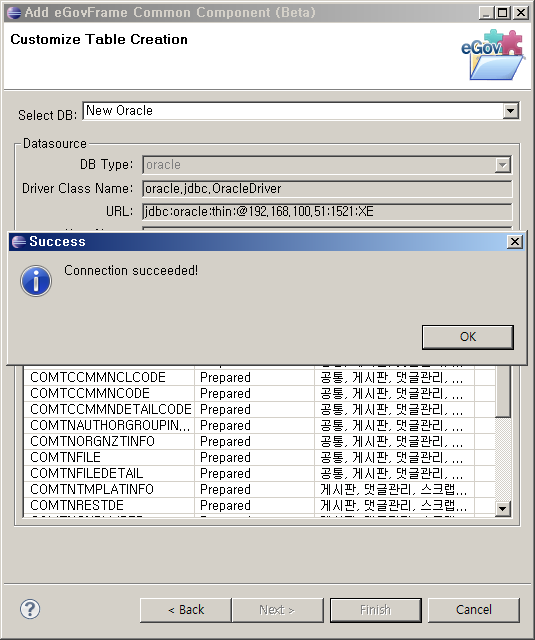
Task: Close the Success dialog with its X button
Action: (x=515, y=242)
